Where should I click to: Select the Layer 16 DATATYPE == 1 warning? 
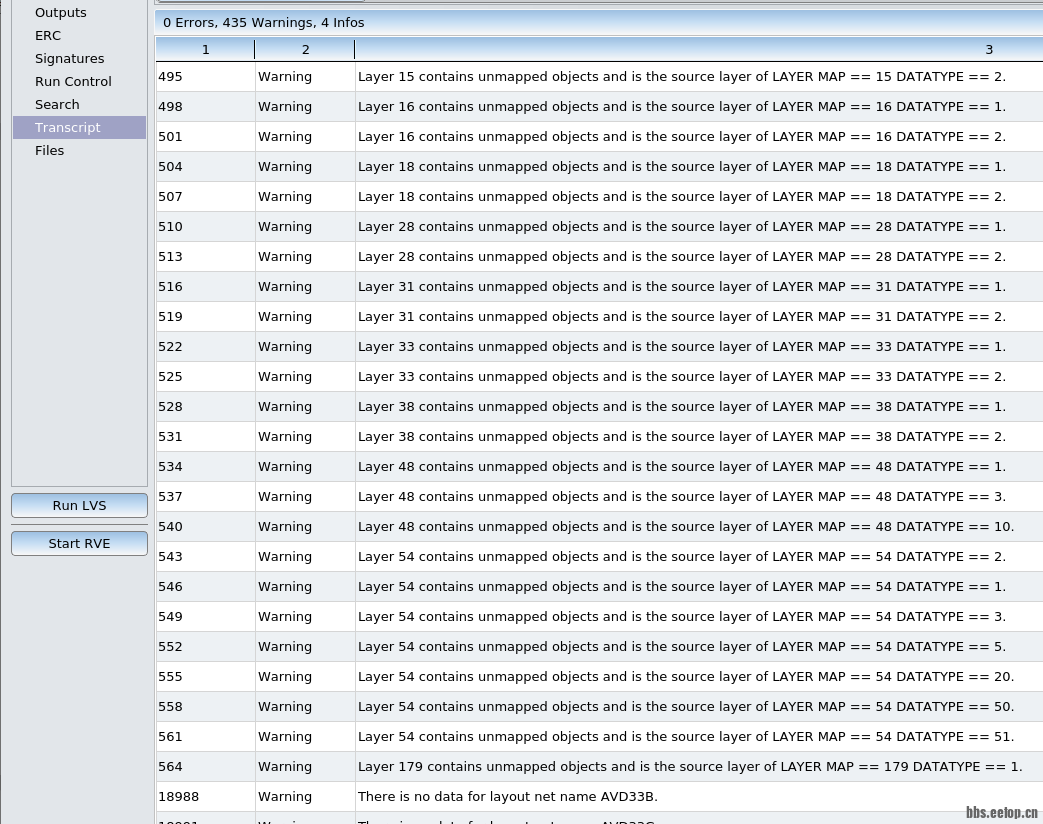click(x=681, y=107)
